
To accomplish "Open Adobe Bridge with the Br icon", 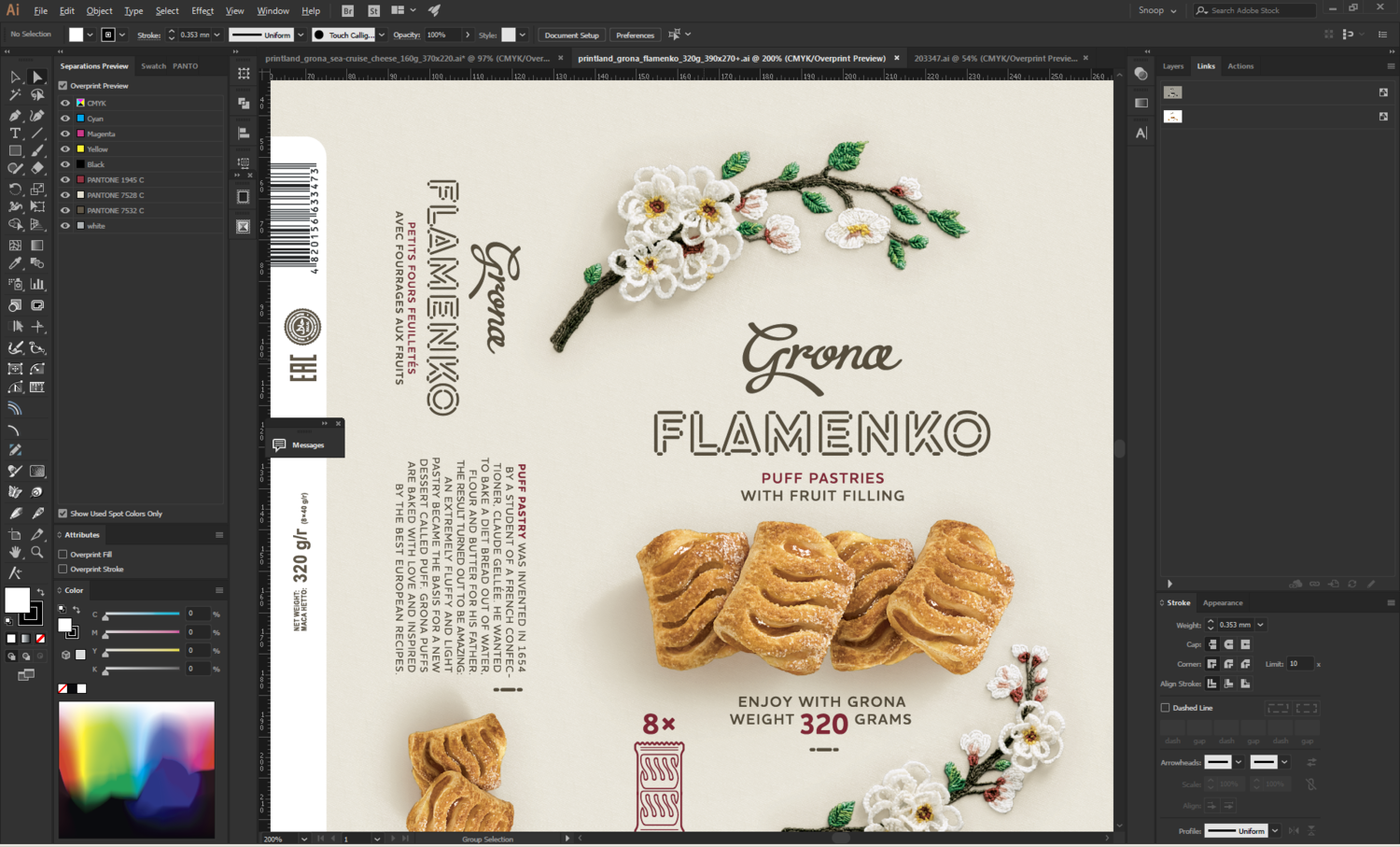I will [x=347, y=10].
